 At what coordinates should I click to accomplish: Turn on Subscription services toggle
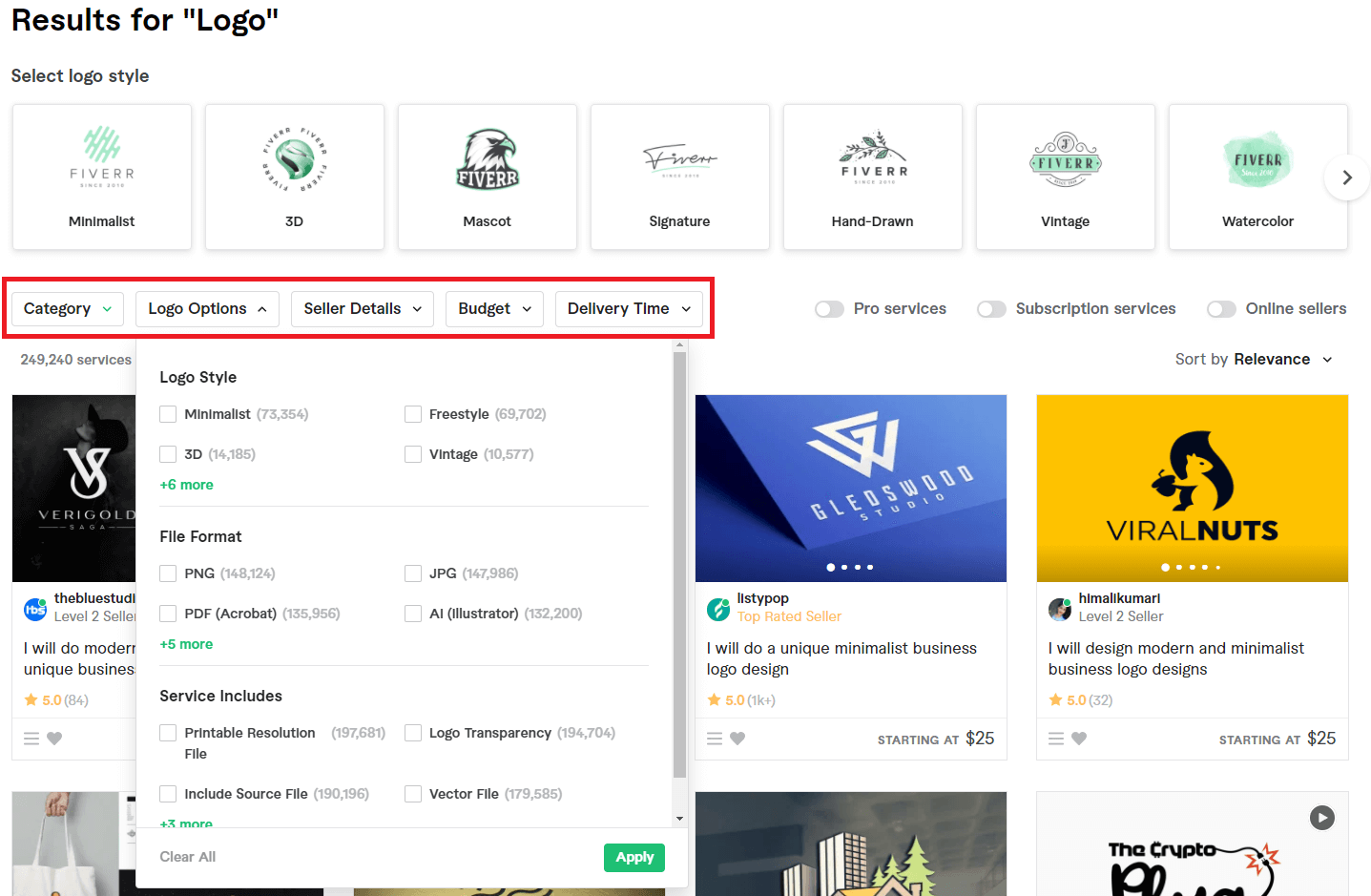[x=991, y=309]
